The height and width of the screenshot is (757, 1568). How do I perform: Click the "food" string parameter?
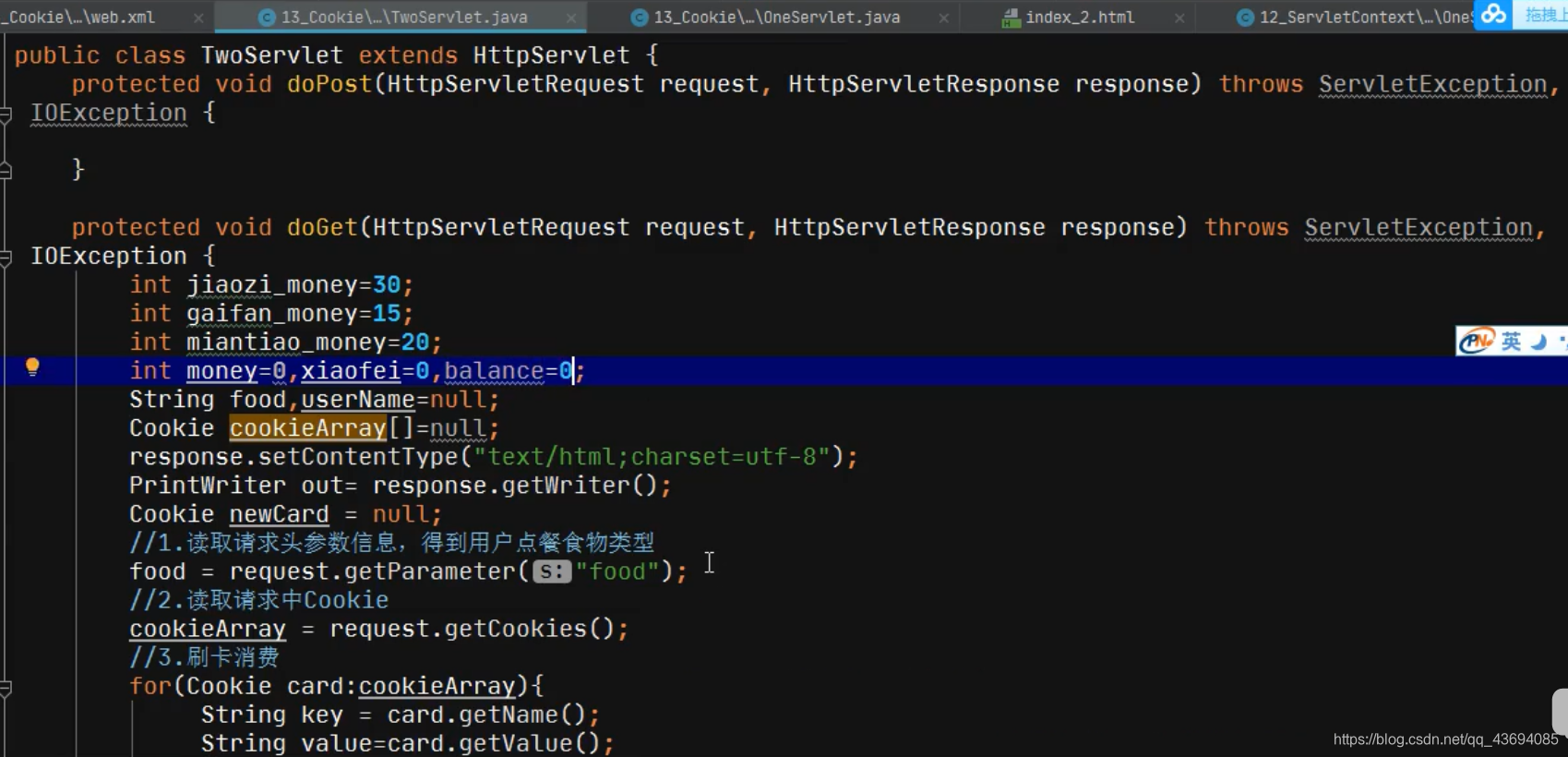click(617, 571)
